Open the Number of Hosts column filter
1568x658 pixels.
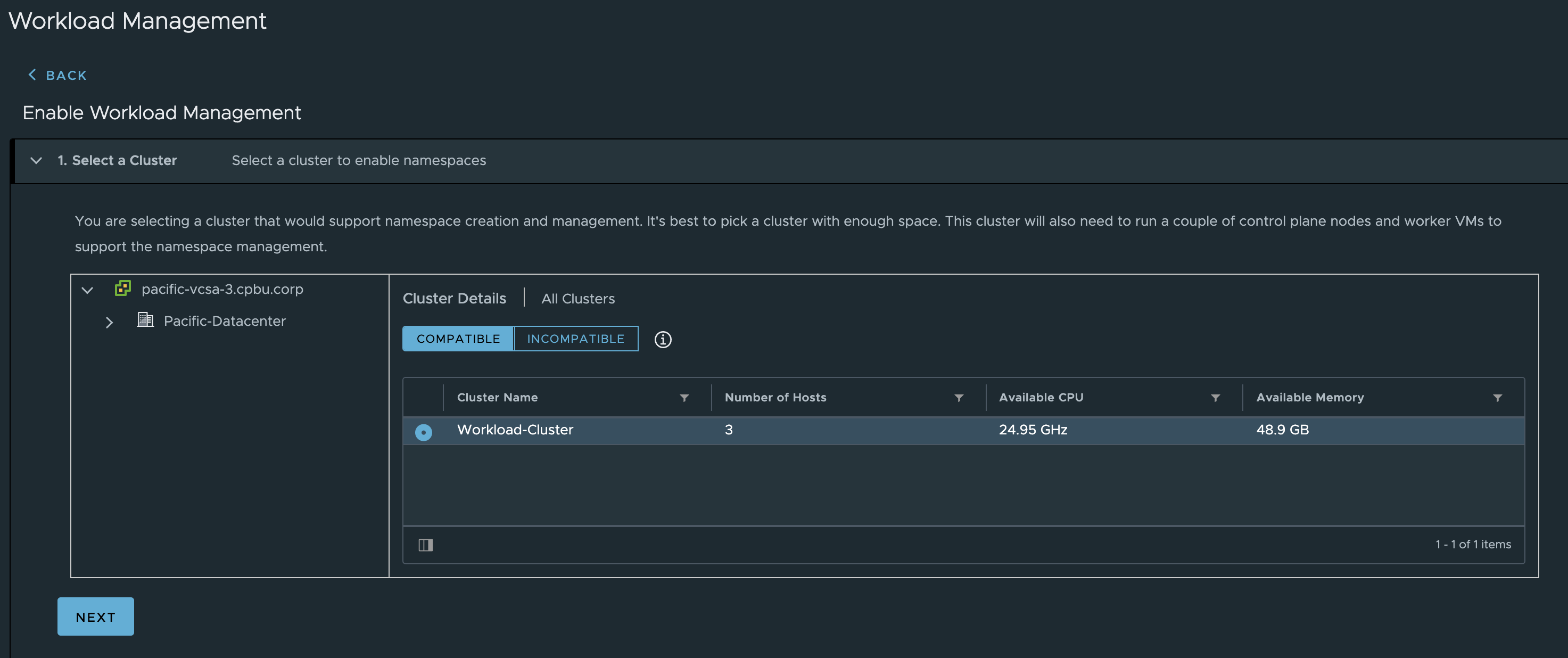[959, 398]
